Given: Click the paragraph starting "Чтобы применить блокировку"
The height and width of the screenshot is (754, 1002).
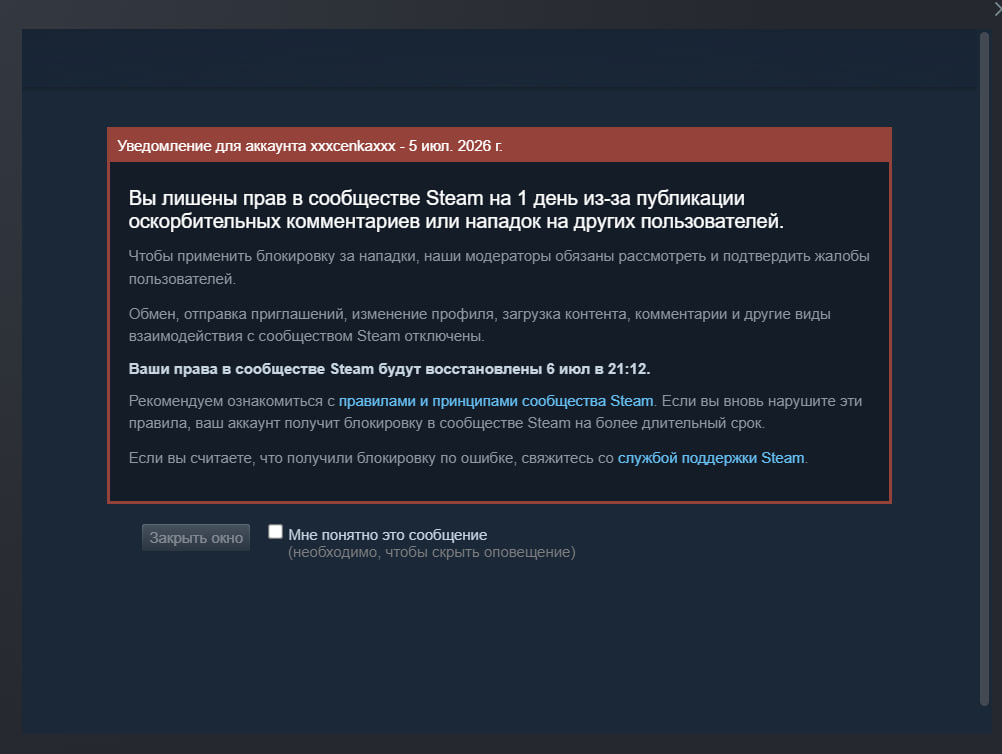Looking at the screenshot, I should point(498,267).
